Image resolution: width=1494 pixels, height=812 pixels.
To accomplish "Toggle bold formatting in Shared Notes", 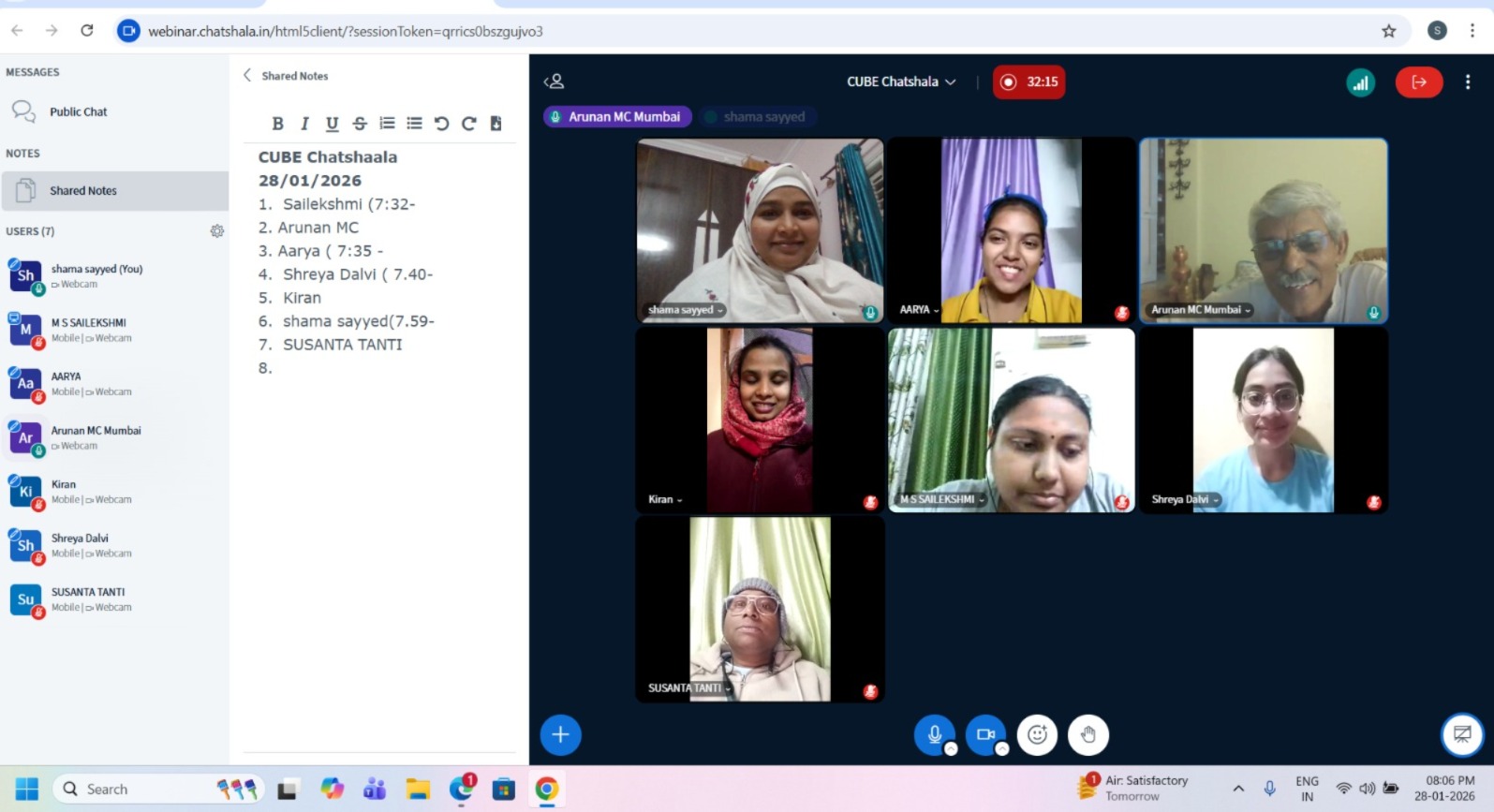I will pyautogui.click(x=277, y=124).
